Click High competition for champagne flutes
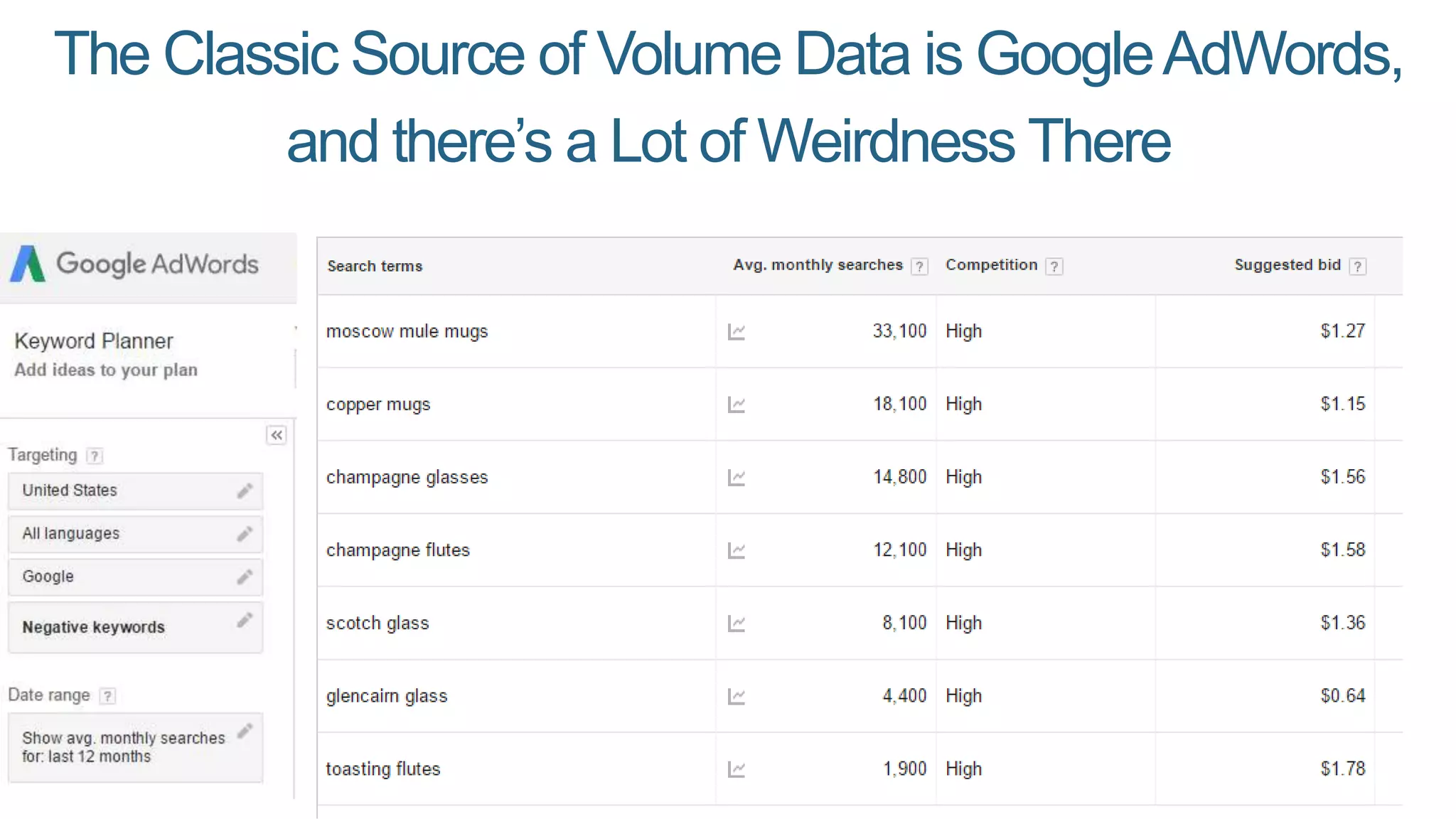The height and width of the screenshot is (819, 1456). (963, 550)
